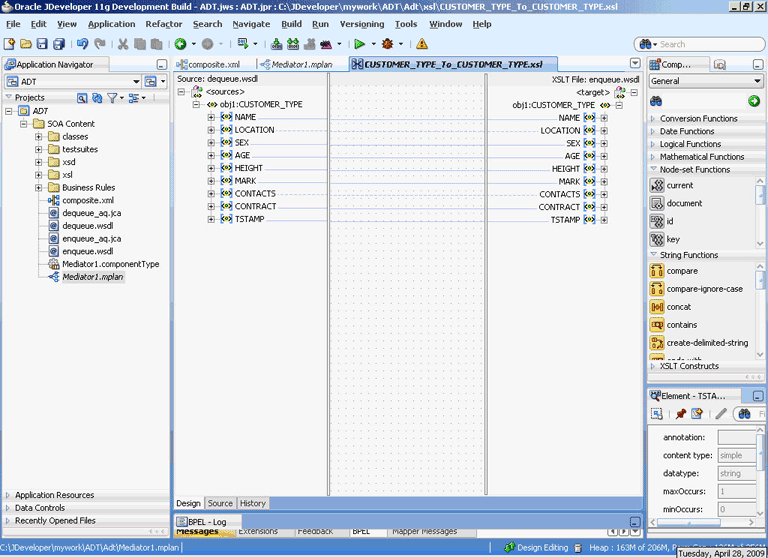Select the concat string function
The image size is (768, 558).
click(678, 307)
